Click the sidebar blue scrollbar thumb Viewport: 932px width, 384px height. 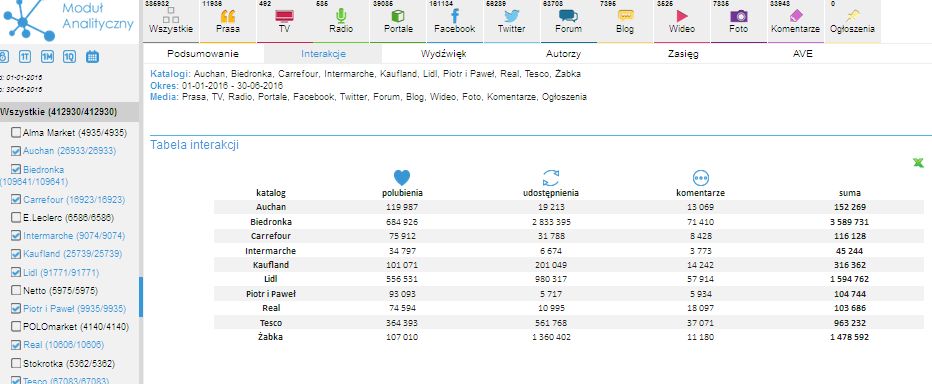point(141,297)
